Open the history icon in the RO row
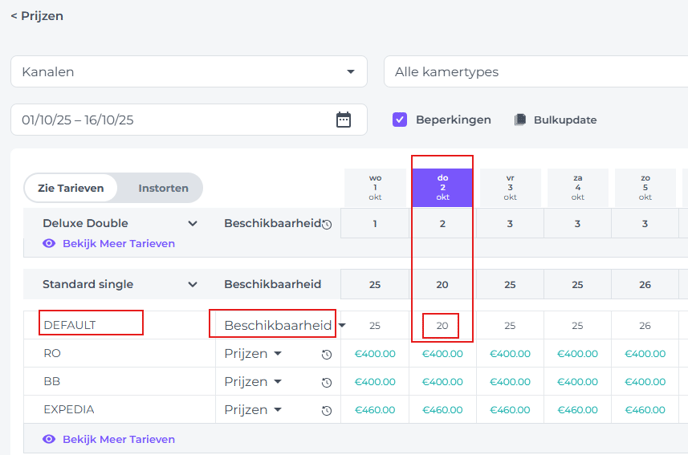Image resolution: width=688 pixels, height=455 pixels. (327, 354)
